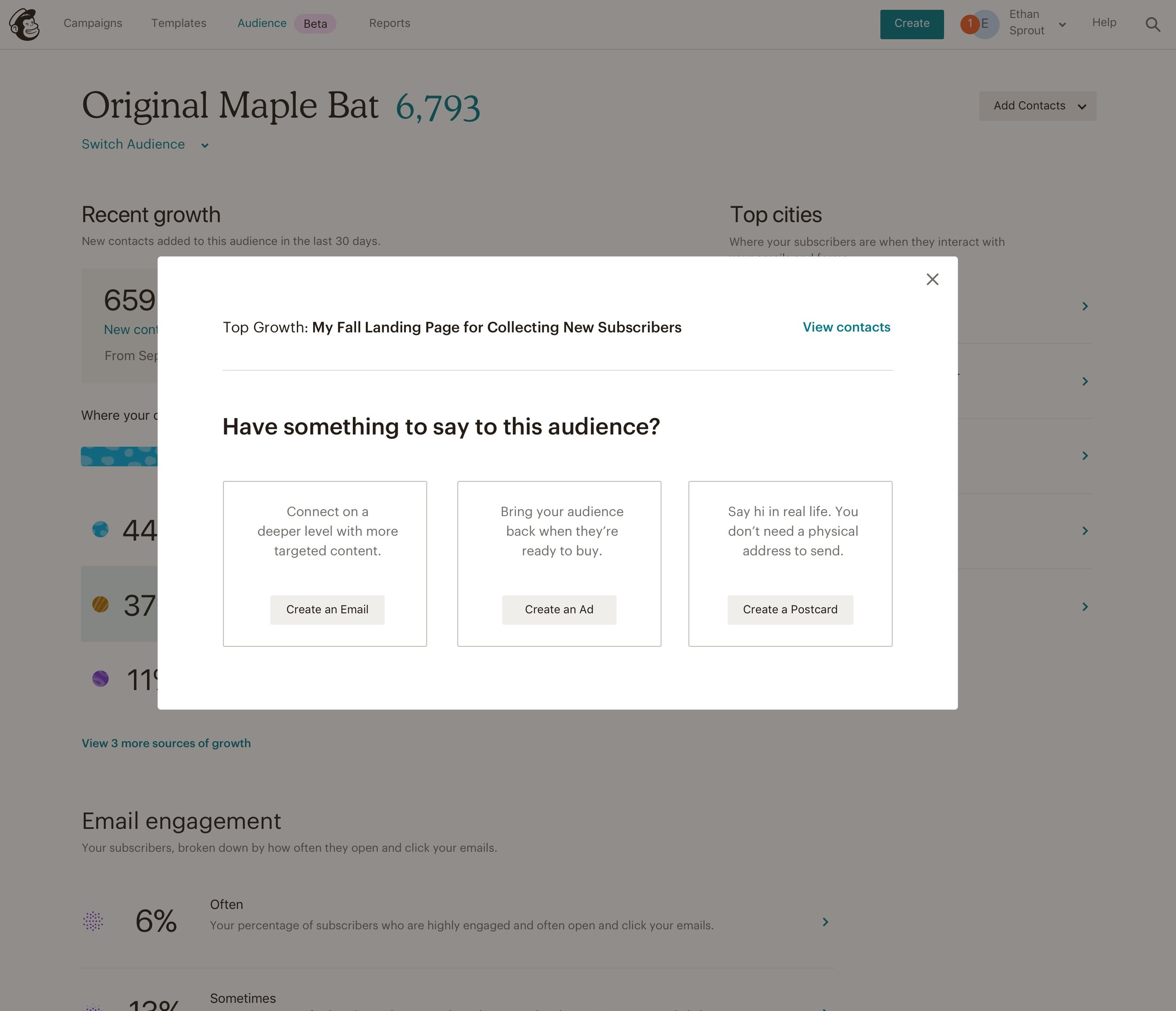Click the orange striped circle icon beside 37
1176x1011 pixels.
101,605
